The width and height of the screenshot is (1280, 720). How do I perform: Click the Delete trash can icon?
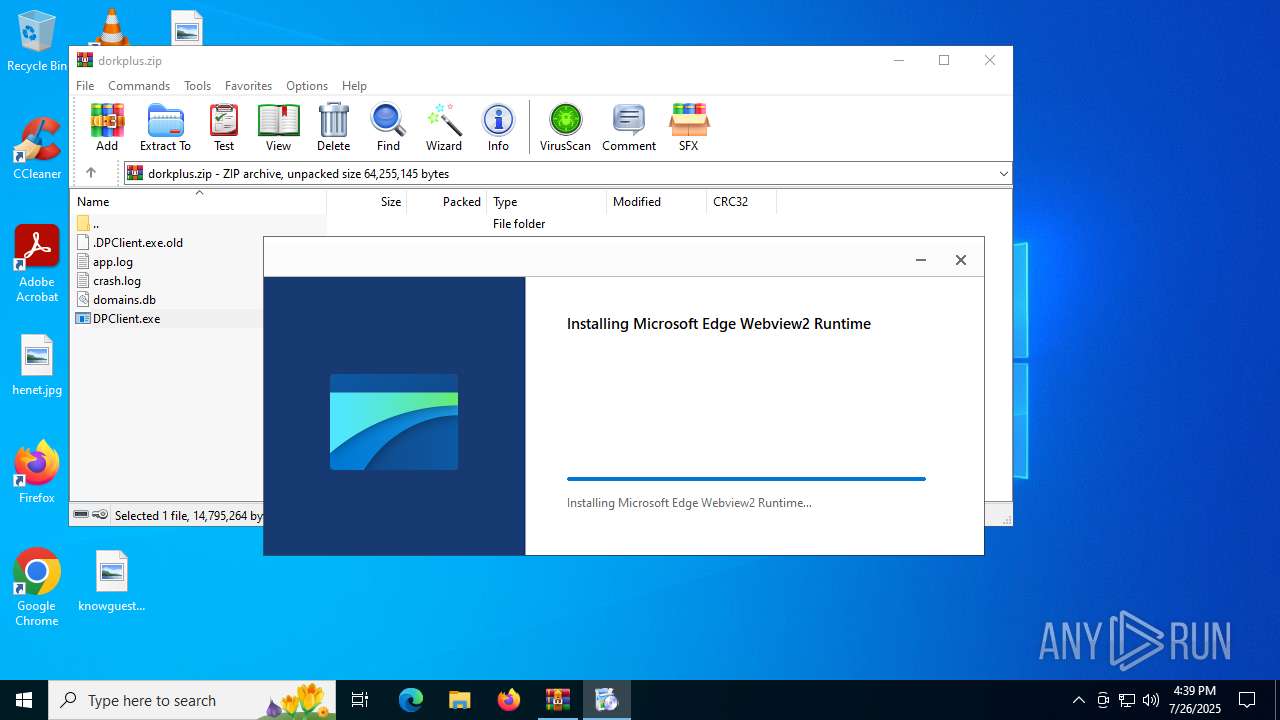coord(333,127)
